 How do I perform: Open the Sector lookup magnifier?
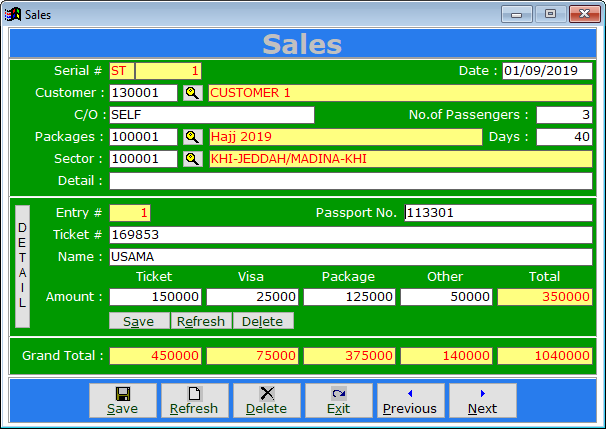[192, 159]
